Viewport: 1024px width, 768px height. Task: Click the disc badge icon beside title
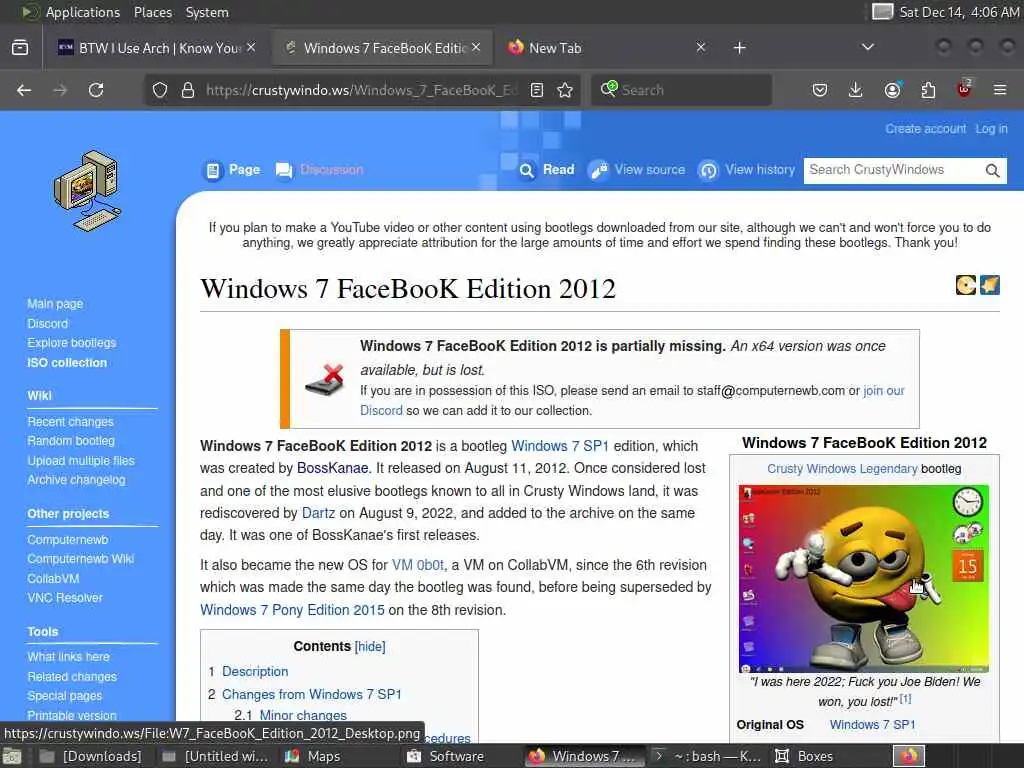(966, 285)
